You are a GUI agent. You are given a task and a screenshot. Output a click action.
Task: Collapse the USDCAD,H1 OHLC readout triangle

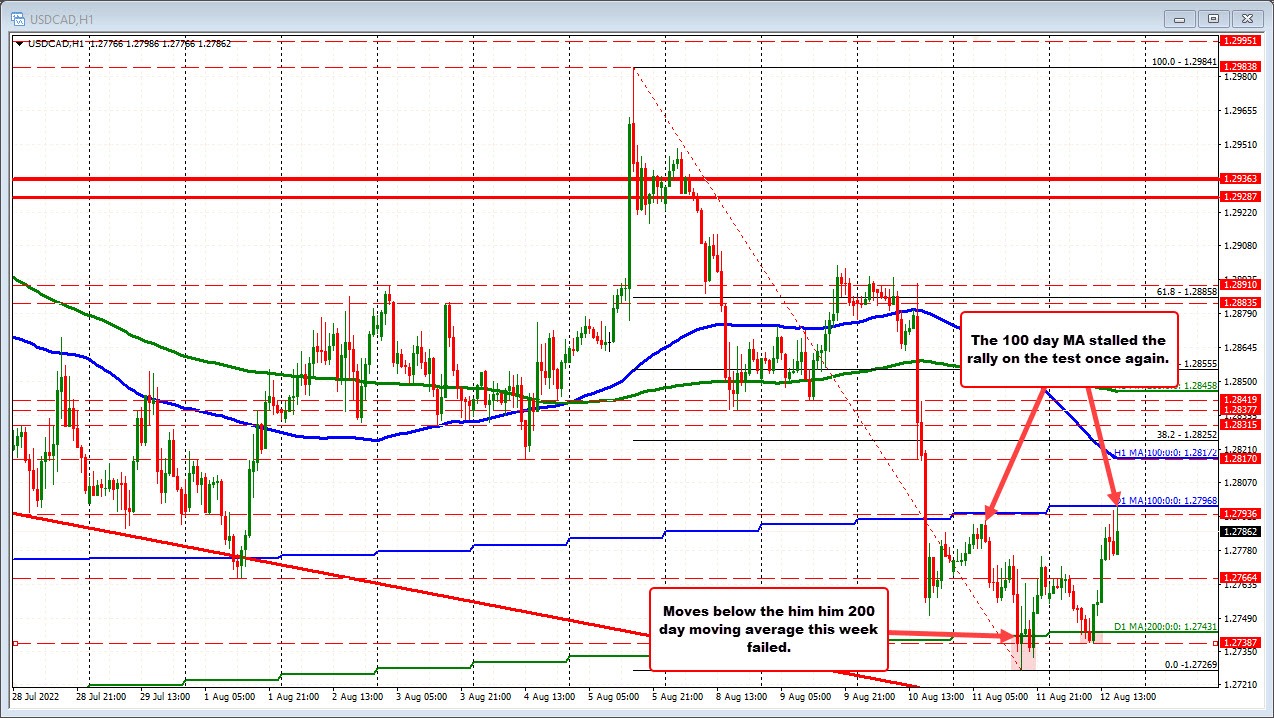pyautogui.click(x=19, y=44)
